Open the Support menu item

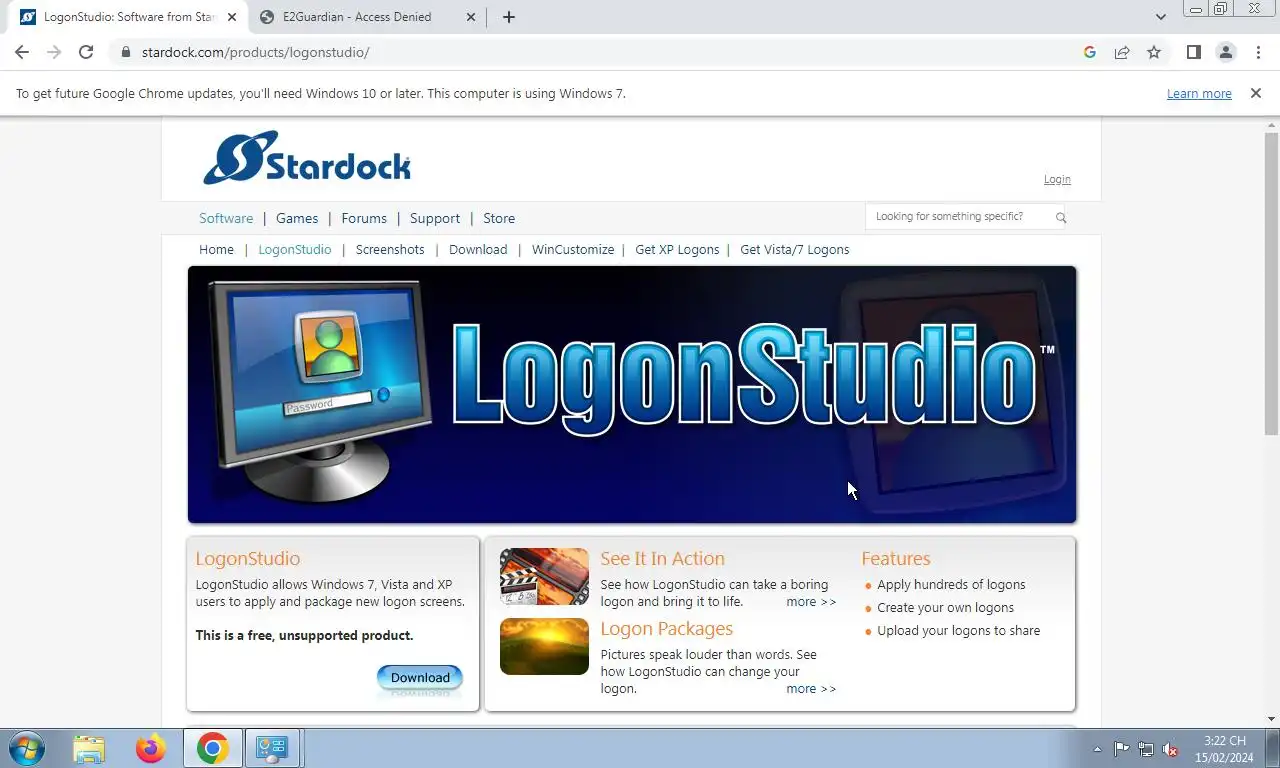pyautogui.click(x=435, y=218)
